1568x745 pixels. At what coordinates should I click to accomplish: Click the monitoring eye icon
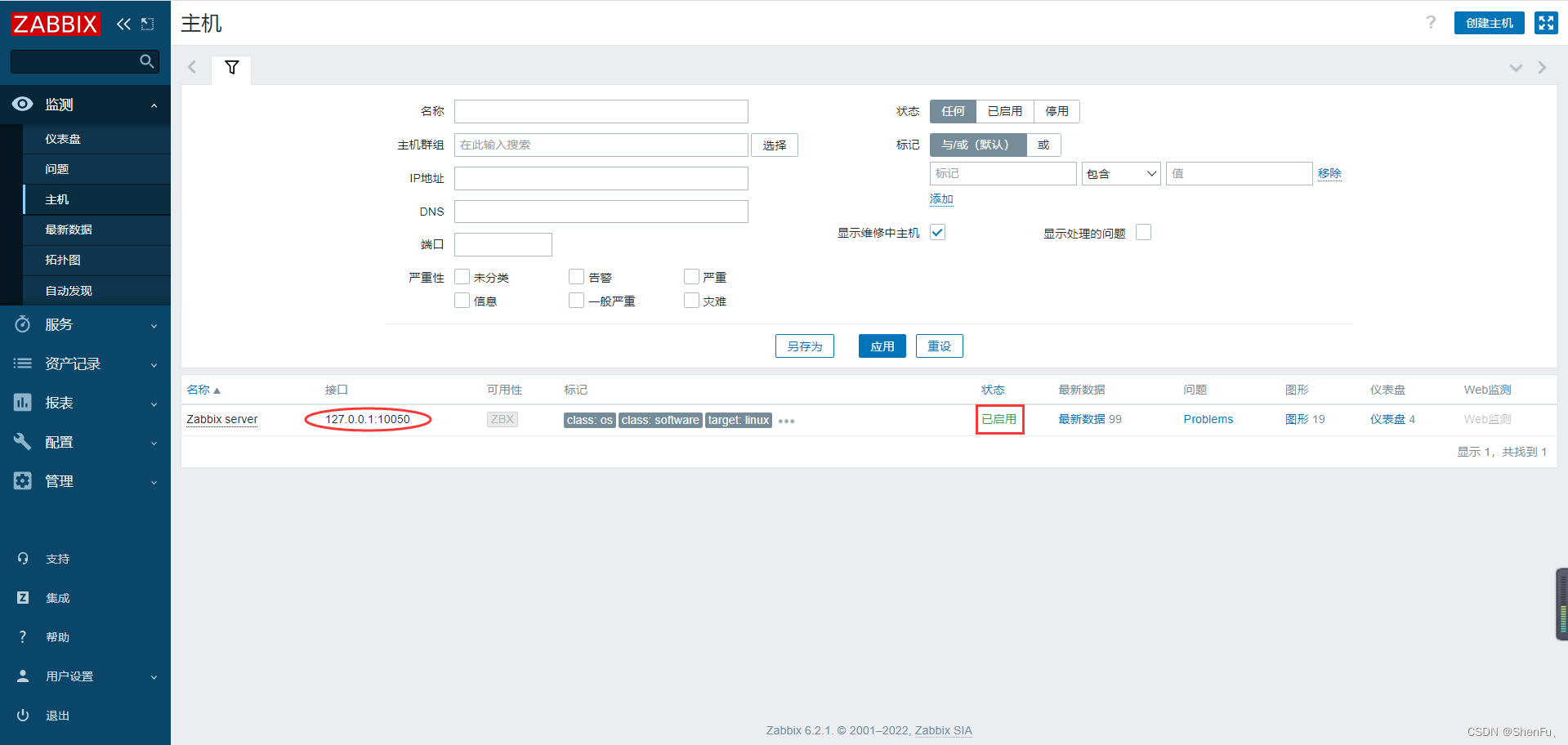click(23, 104)
